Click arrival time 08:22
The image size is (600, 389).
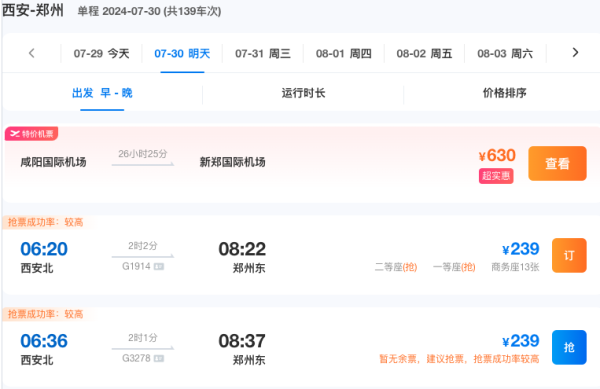(242, 249)
